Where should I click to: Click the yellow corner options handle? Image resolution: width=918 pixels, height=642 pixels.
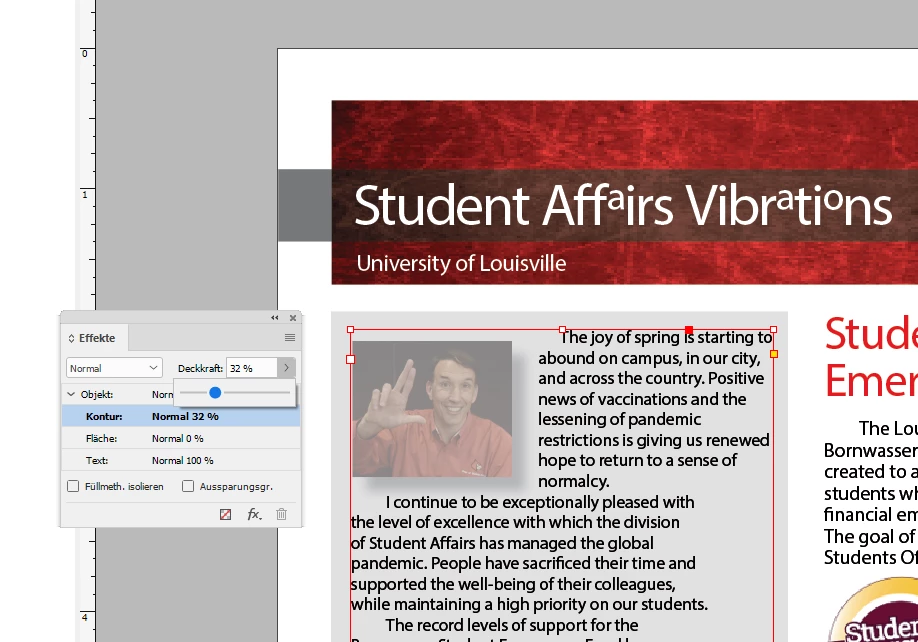point(773,354)
